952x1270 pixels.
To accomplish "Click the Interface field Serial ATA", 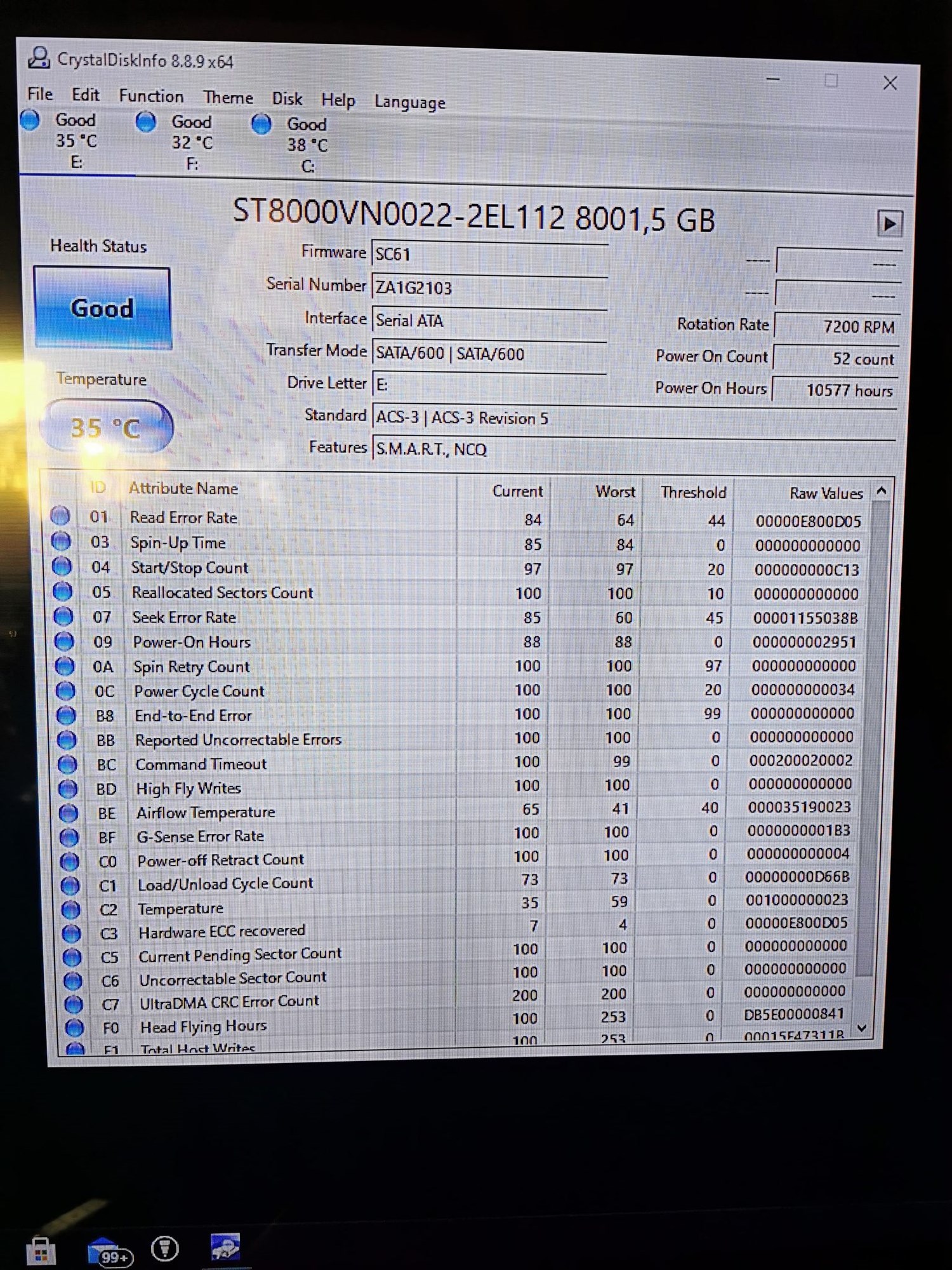I will click(x=489, y=321).
